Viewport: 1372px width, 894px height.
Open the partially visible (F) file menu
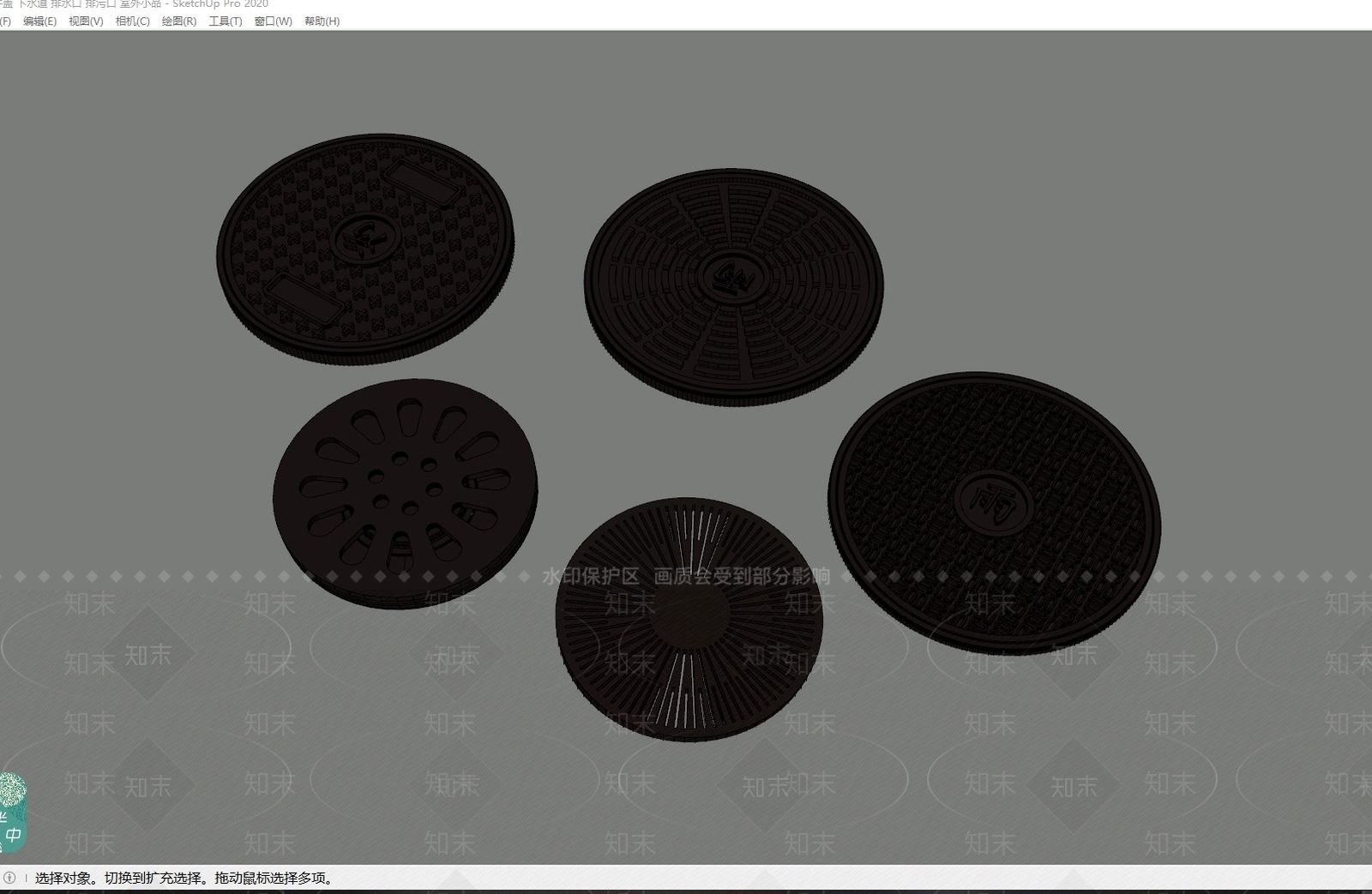click(x=5, y=21)
